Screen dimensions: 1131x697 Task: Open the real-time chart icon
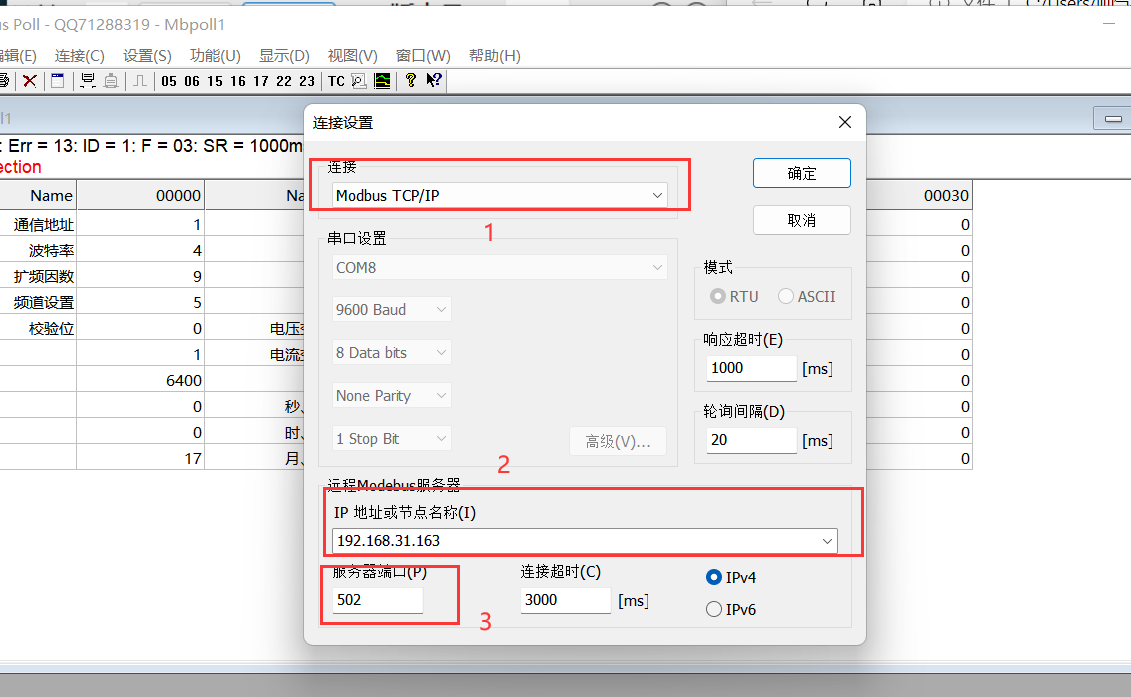click(x=382, y=81)
